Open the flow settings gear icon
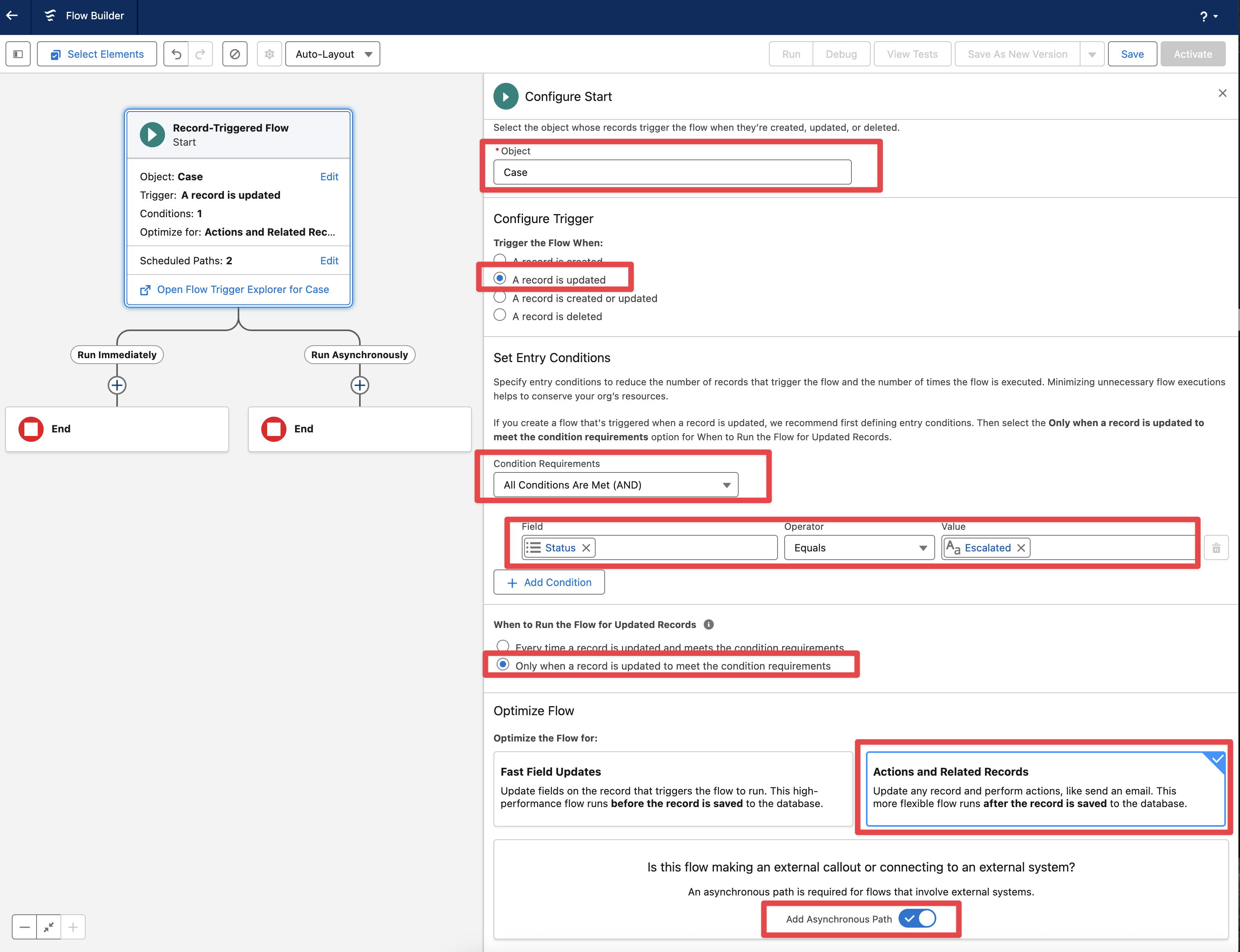Viewport: 1240px width, 952px height. click(269, 55)
